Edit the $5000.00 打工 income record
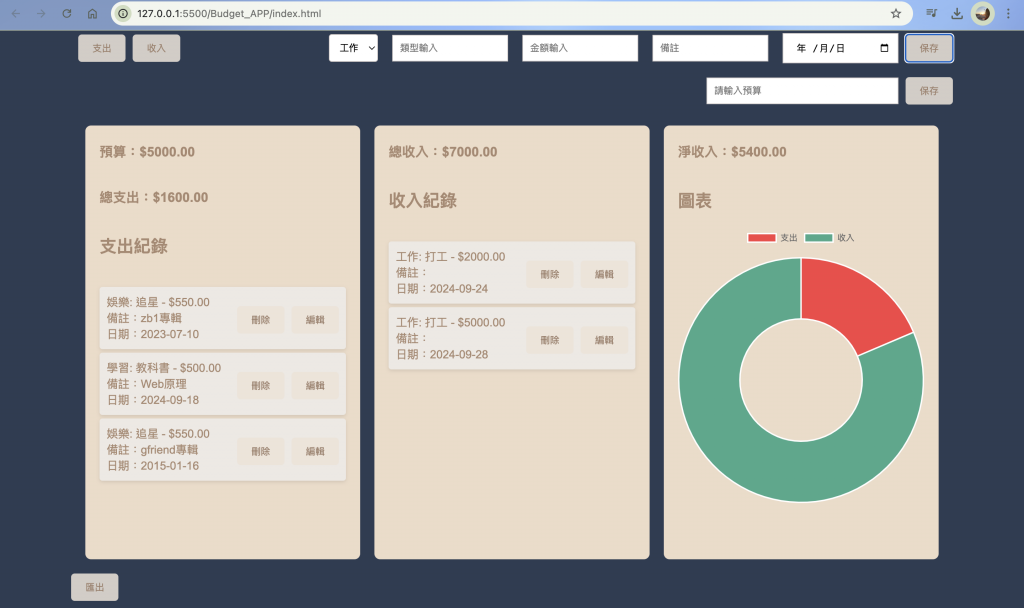The height and width of the screenshot is (608, 1024). point(604,340)
